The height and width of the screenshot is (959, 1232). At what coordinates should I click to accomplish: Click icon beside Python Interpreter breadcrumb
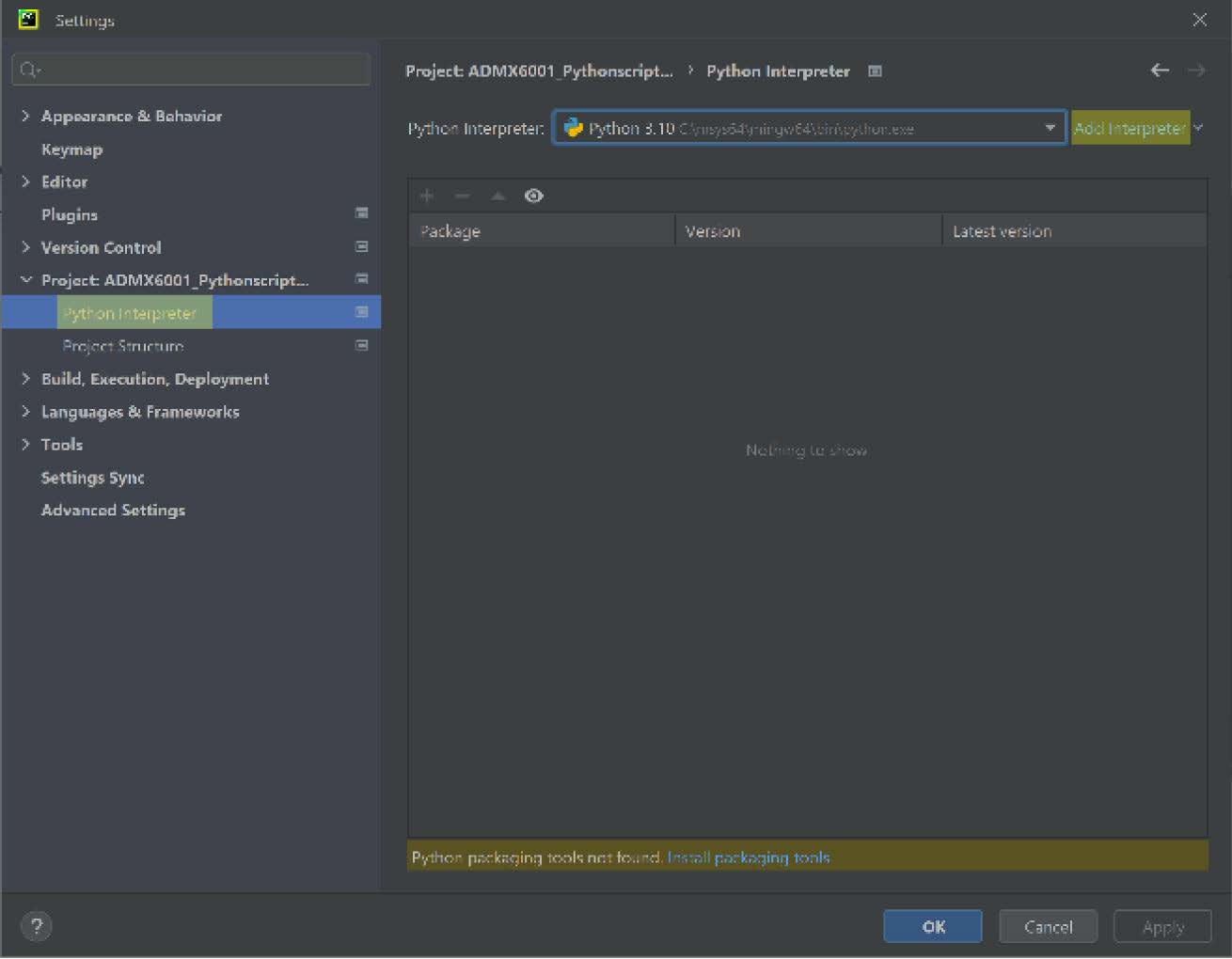click(875, 71)
